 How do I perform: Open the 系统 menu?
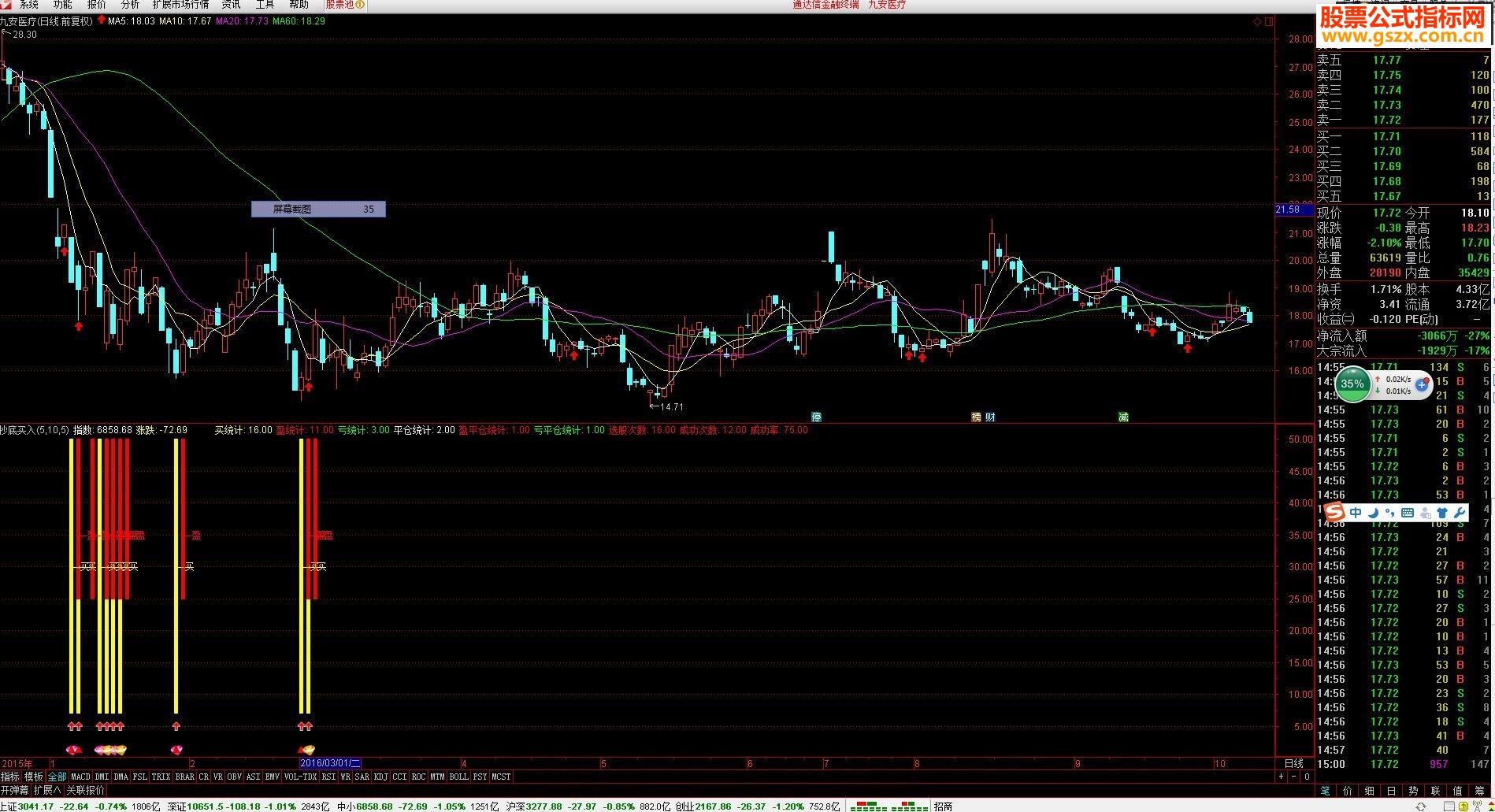click(x=28, y=5)
